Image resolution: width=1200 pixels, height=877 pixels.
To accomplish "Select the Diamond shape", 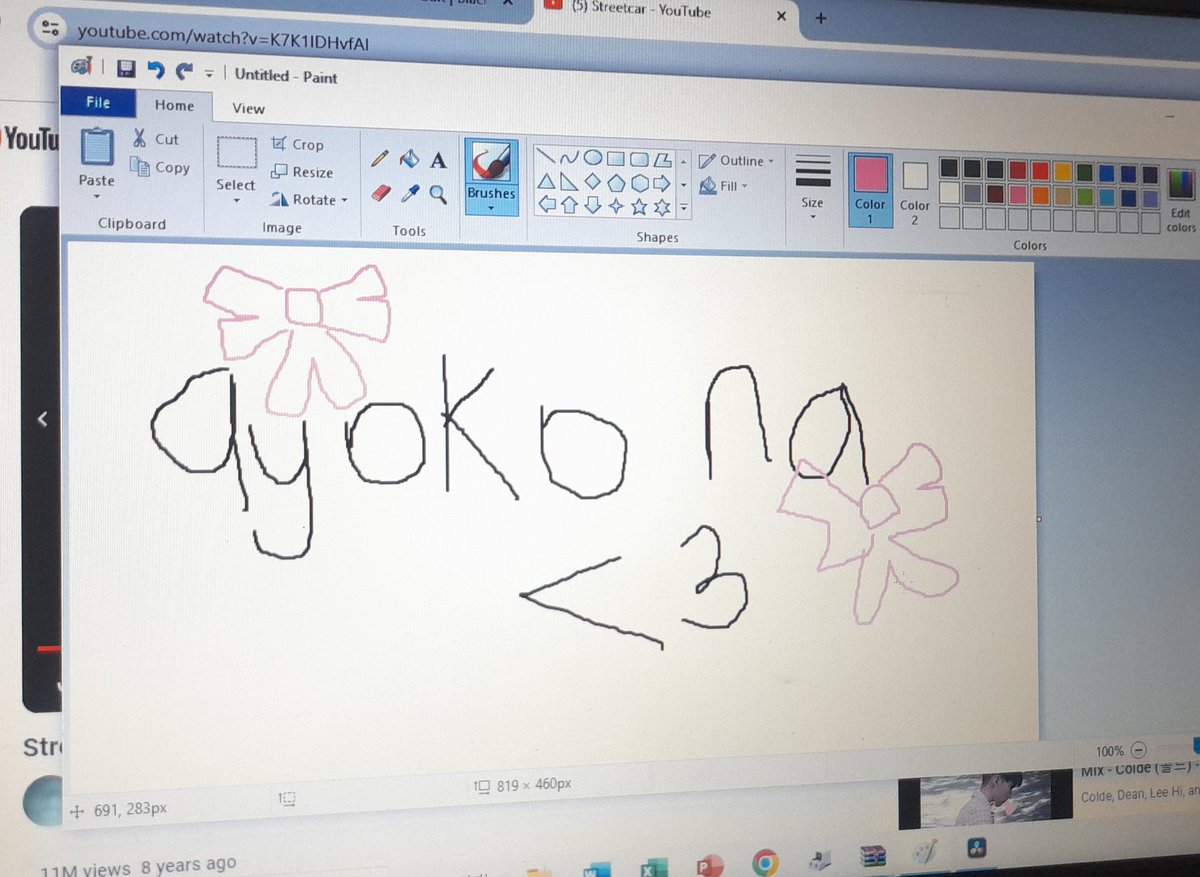I will pyautogui.click(x=593, y=182).
